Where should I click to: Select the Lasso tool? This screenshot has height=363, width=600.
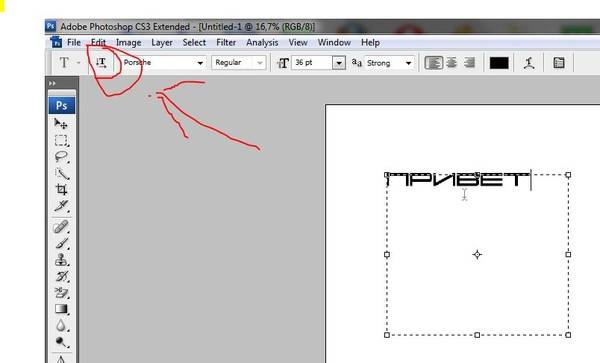[x=61, y=157]
